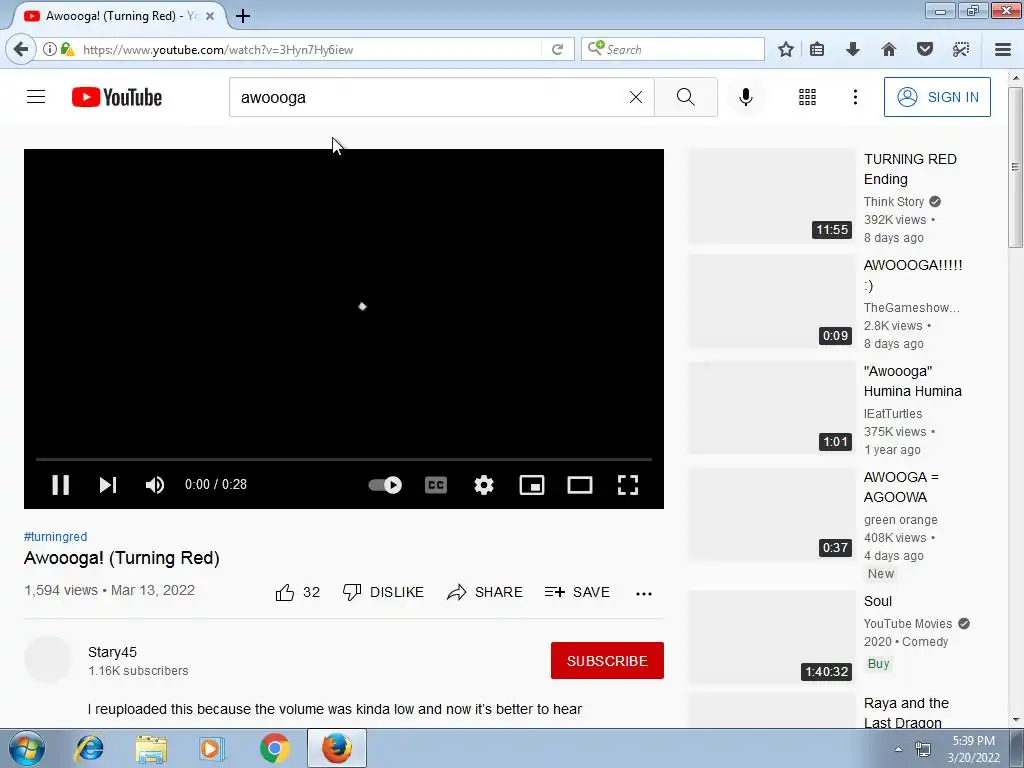This screenshot has width=1024, height=768.
Task: Open the Soul movie listing
Action: click(878, 601)
